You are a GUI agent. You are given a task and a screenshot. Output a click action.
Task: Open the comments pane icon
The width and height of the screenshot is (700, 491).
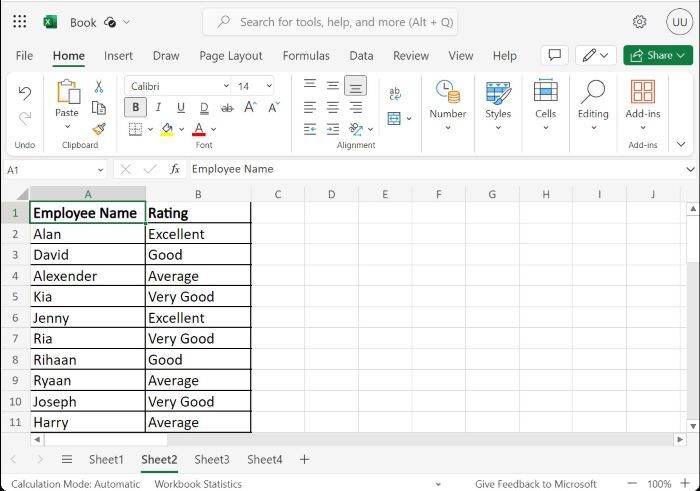click(554, 55)
